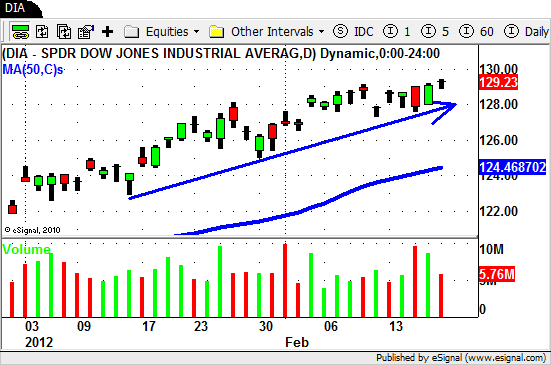Click the 17 date label on time axis
The width and height of the screenshot is (551, 365).
(x=149, y=326)
